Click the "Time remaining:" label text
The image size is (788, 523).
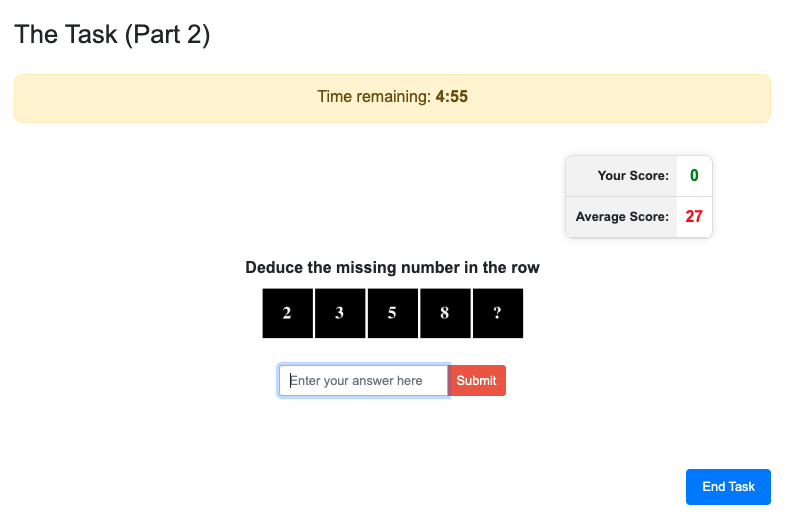(373, 97)
